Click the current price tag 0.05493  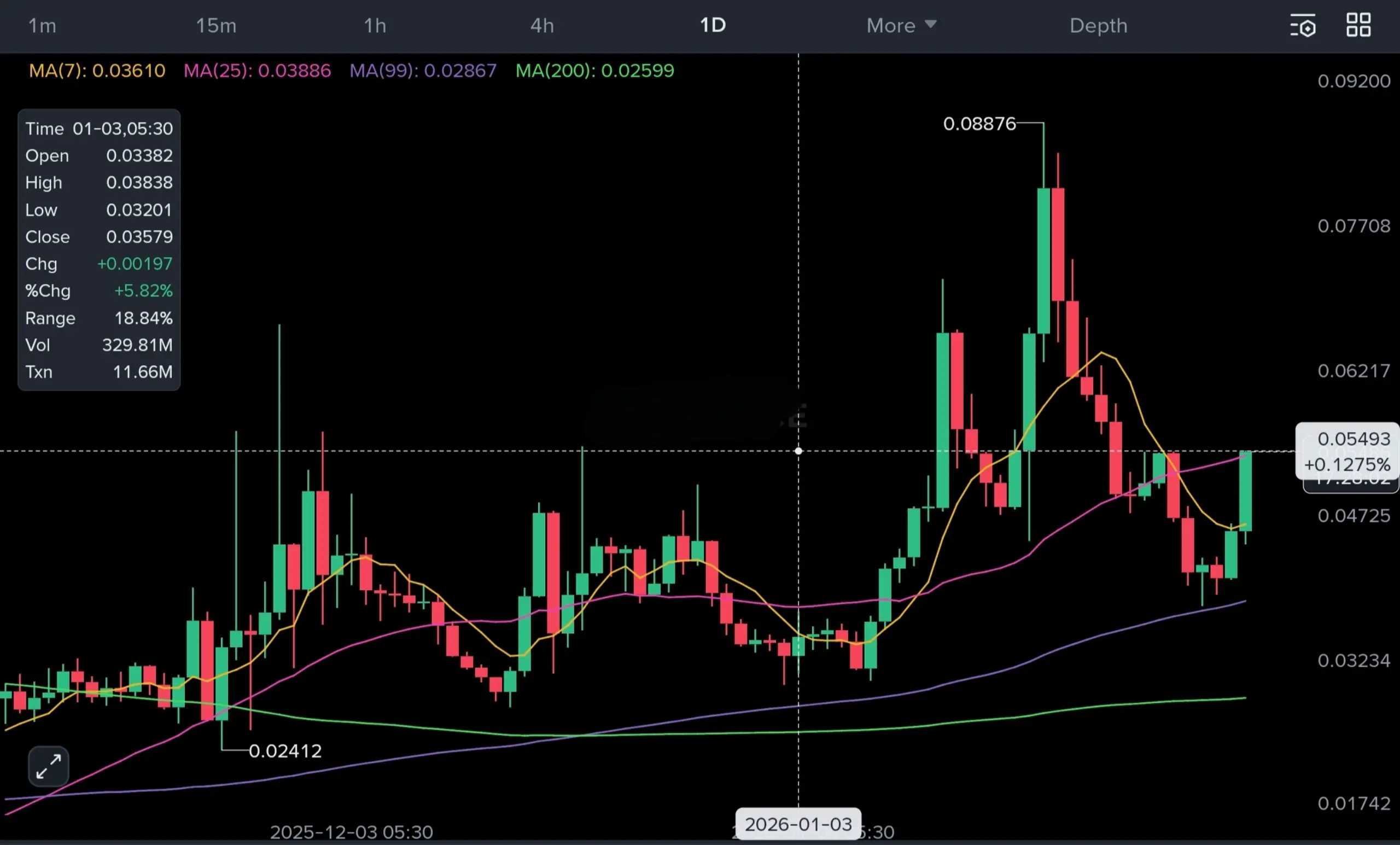click(x=1346, y=451)
